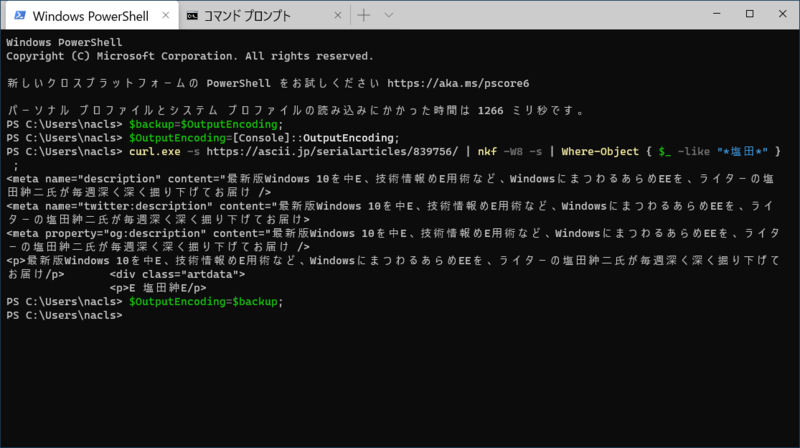This screenshot has width=800, height=448.
Task: Maximize the terminal window
Action: point(749,14)
